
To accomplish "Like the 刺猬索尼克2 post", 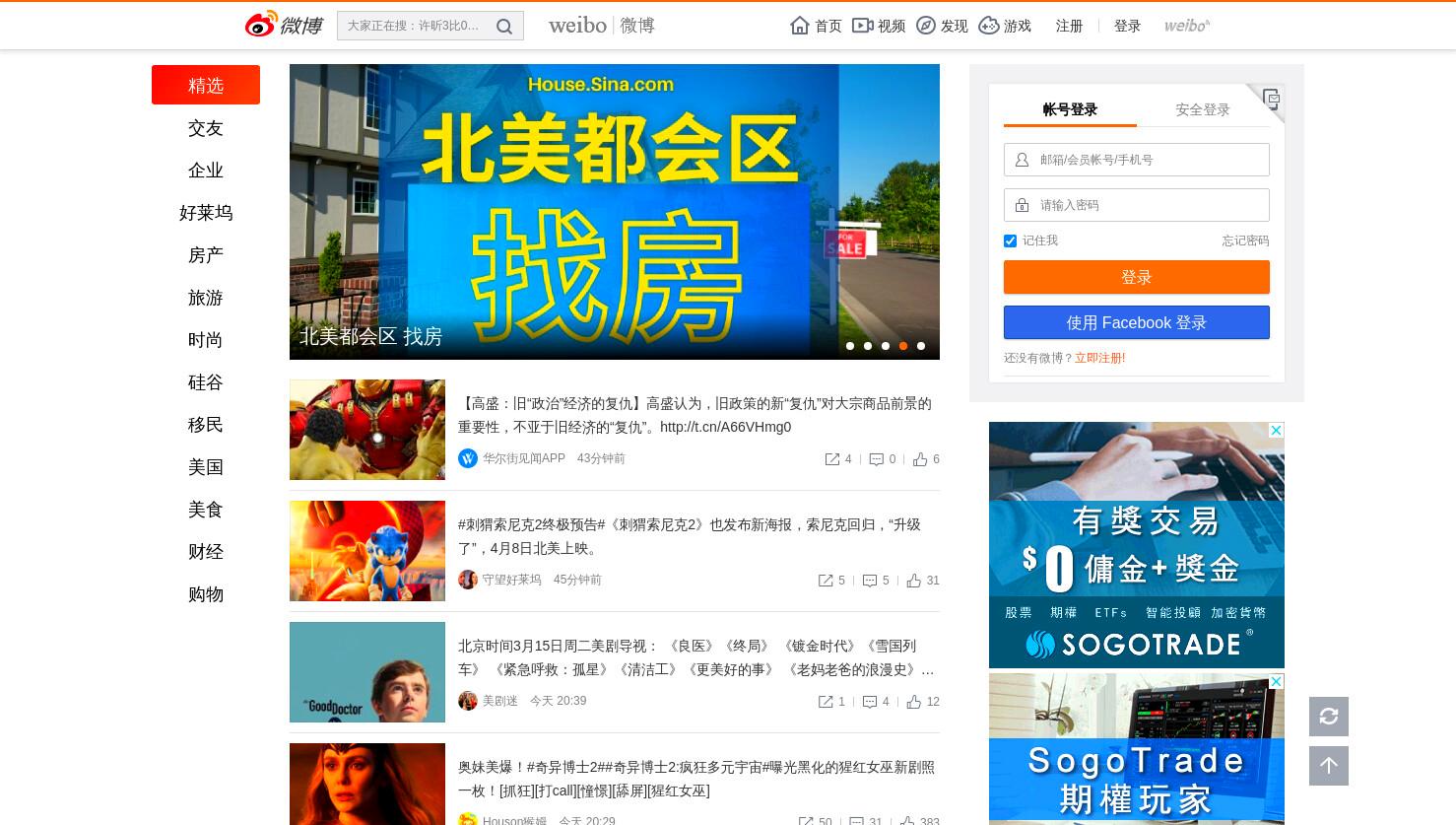I will (x=914, y=581).
